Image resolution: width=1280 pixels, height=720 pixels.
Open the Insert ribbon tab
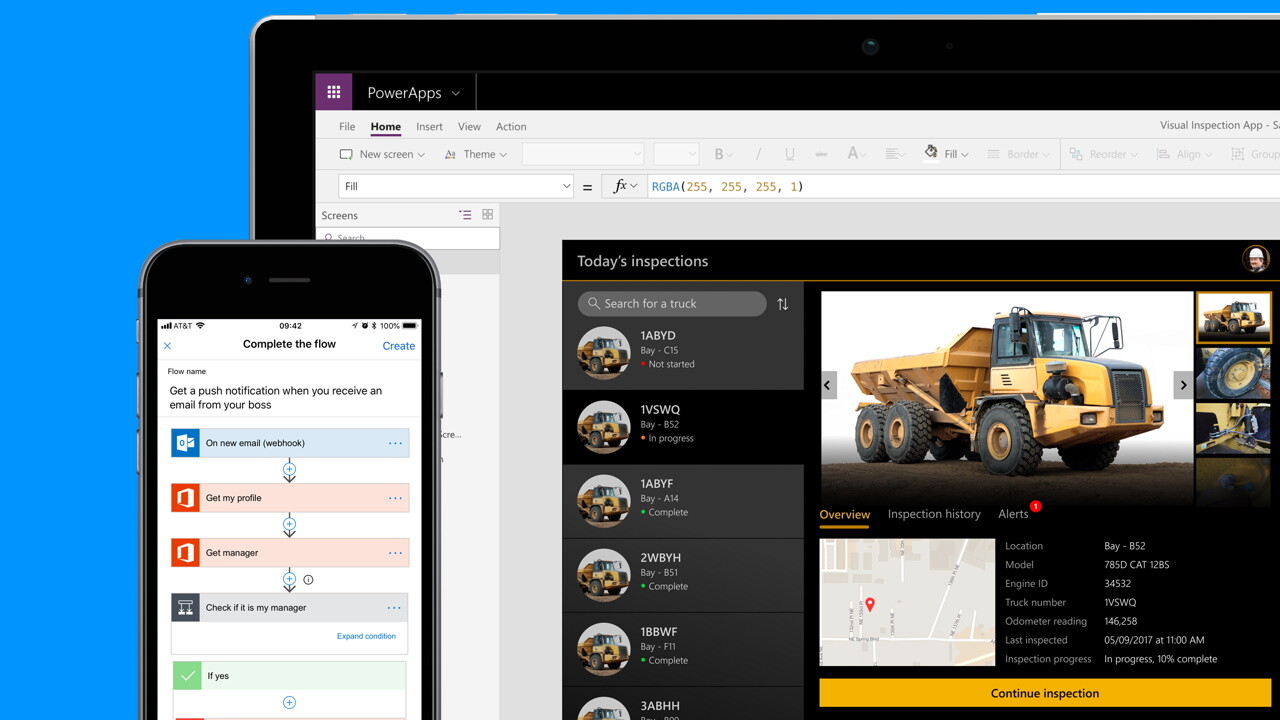coord(429,127)
